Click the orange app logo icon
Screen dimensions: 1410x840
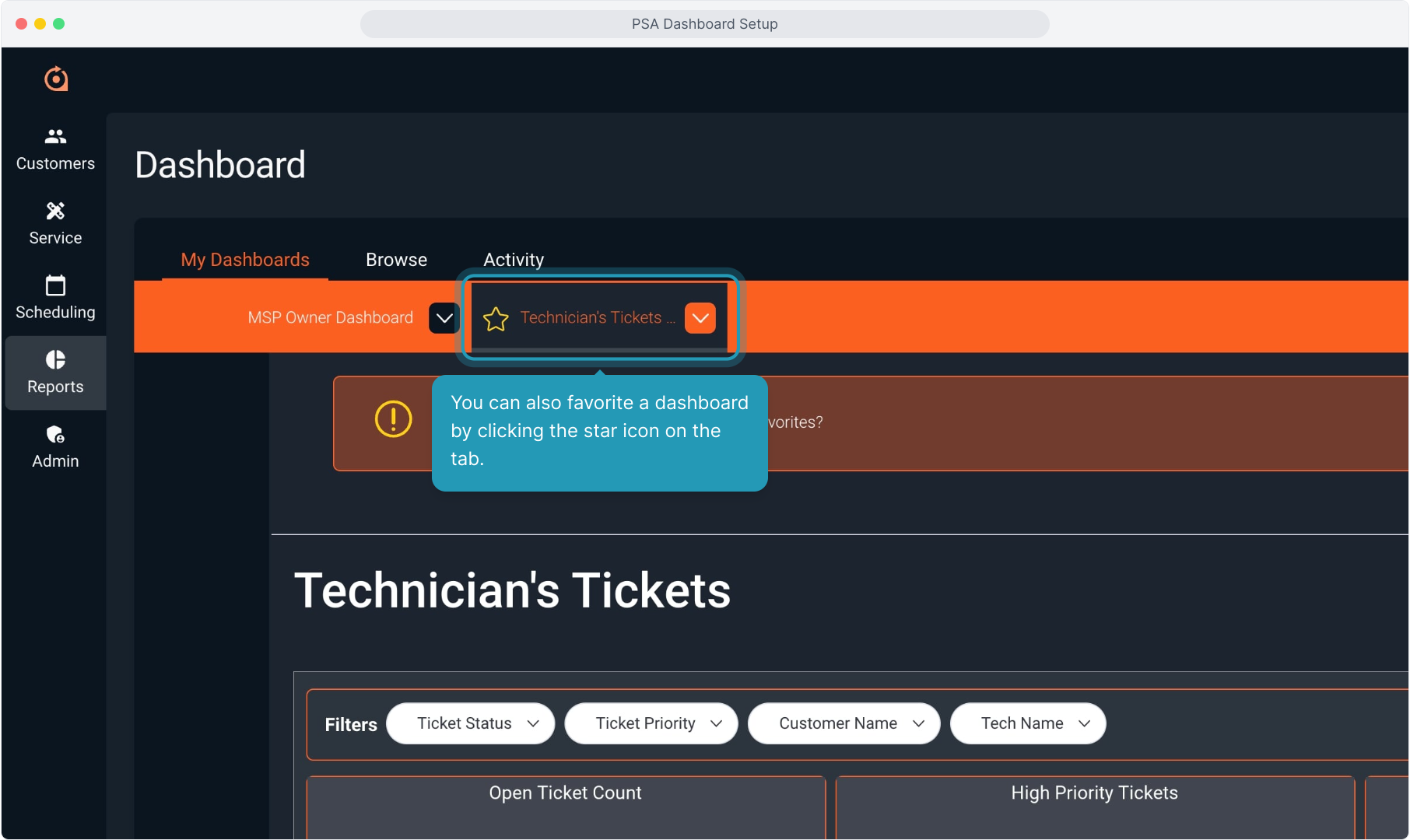tap(56, 79)
